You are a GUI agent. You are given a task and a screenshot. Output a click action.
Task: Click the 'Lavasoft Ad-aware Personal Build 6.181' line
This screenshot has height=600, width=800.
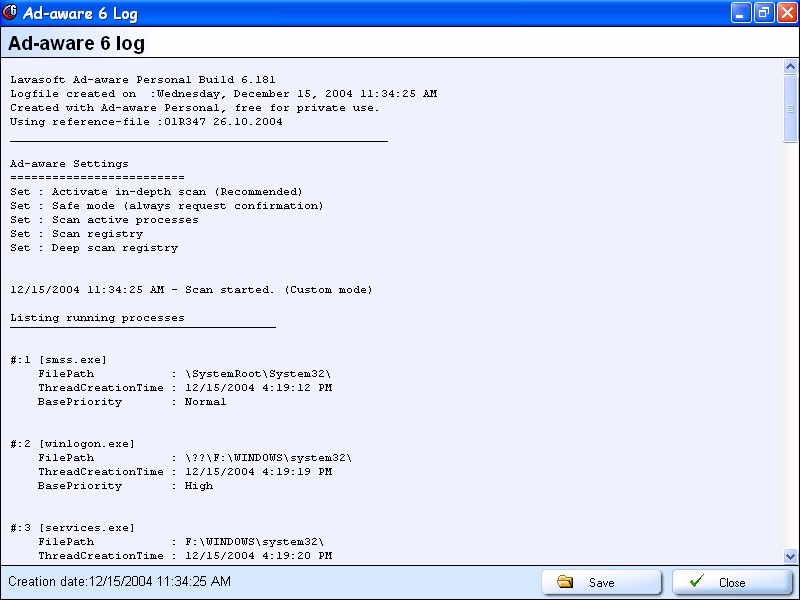tap(143, 80)
